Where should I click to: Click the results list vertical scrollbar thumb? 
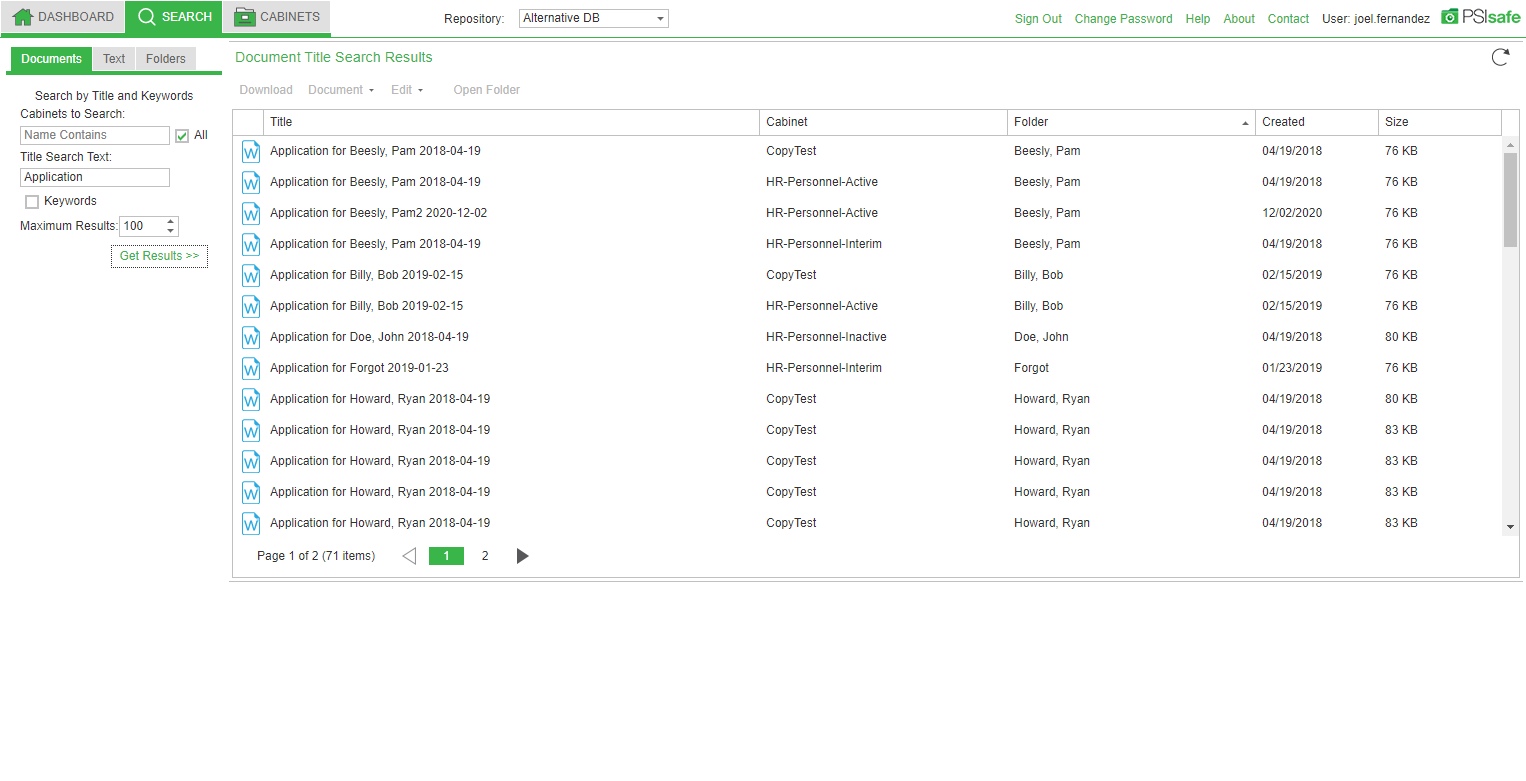point(1510,199)
